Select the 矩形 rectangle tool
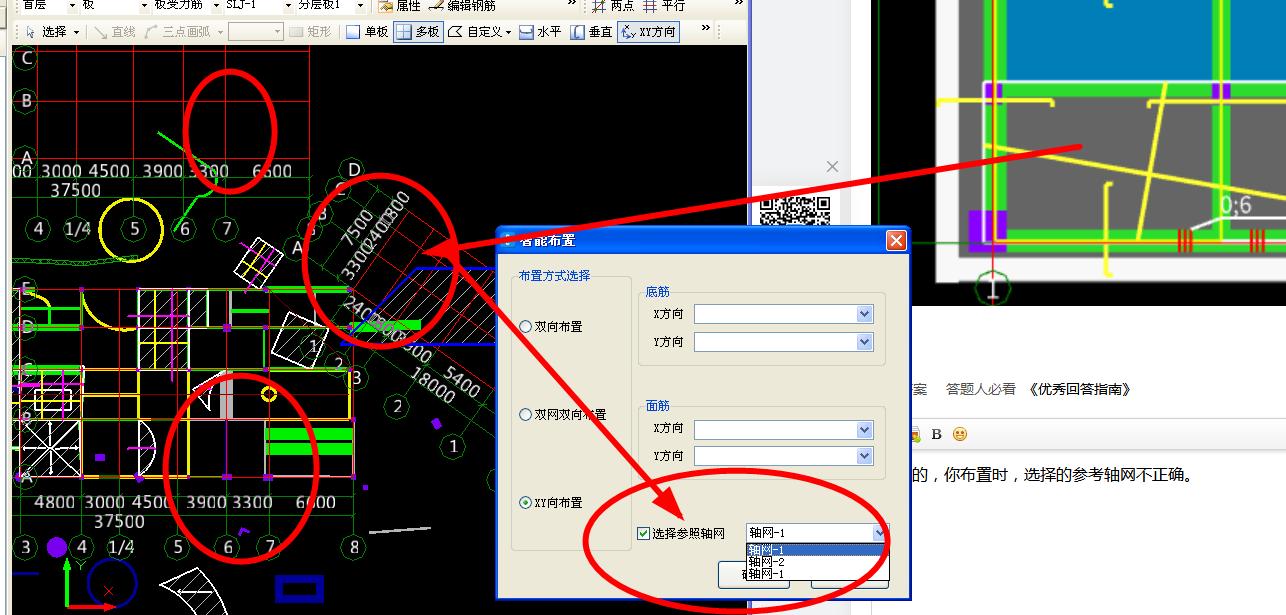Screen dimensions: 1286x615 click(x=310, y=32)
